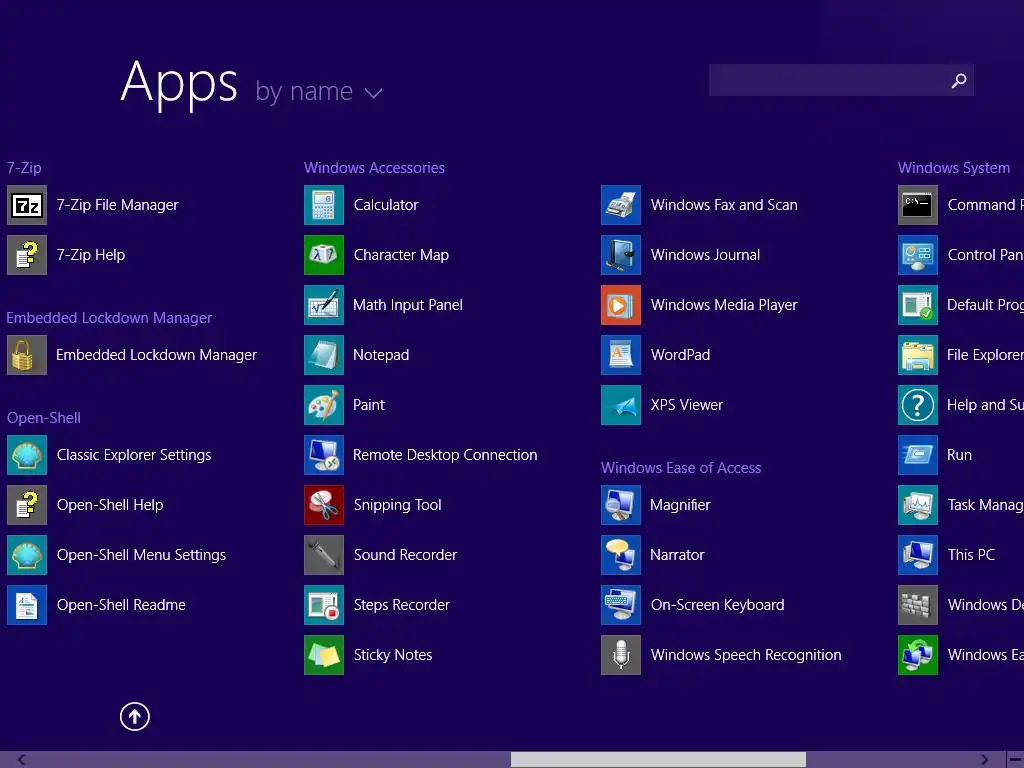Click the 'Open-Shell Menu Settings' label

[x=141, y=555]
